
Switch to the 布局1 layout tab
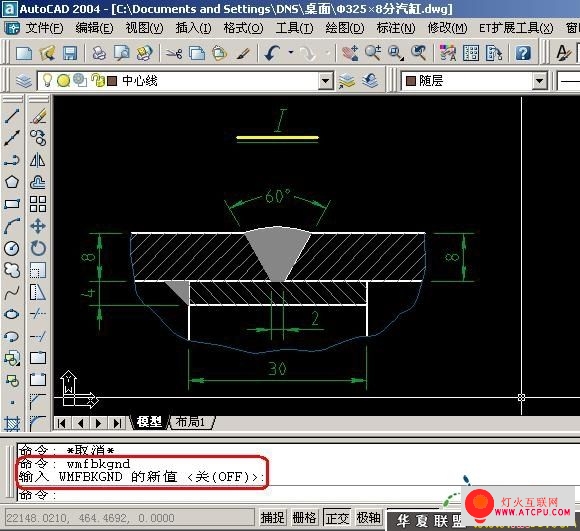tap(190, 422)
